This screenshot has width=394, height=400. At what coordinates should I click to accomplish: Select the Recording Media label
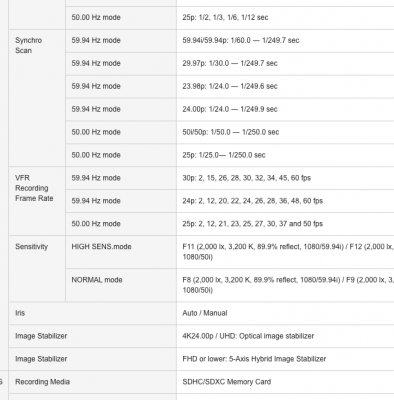point(42,382)
